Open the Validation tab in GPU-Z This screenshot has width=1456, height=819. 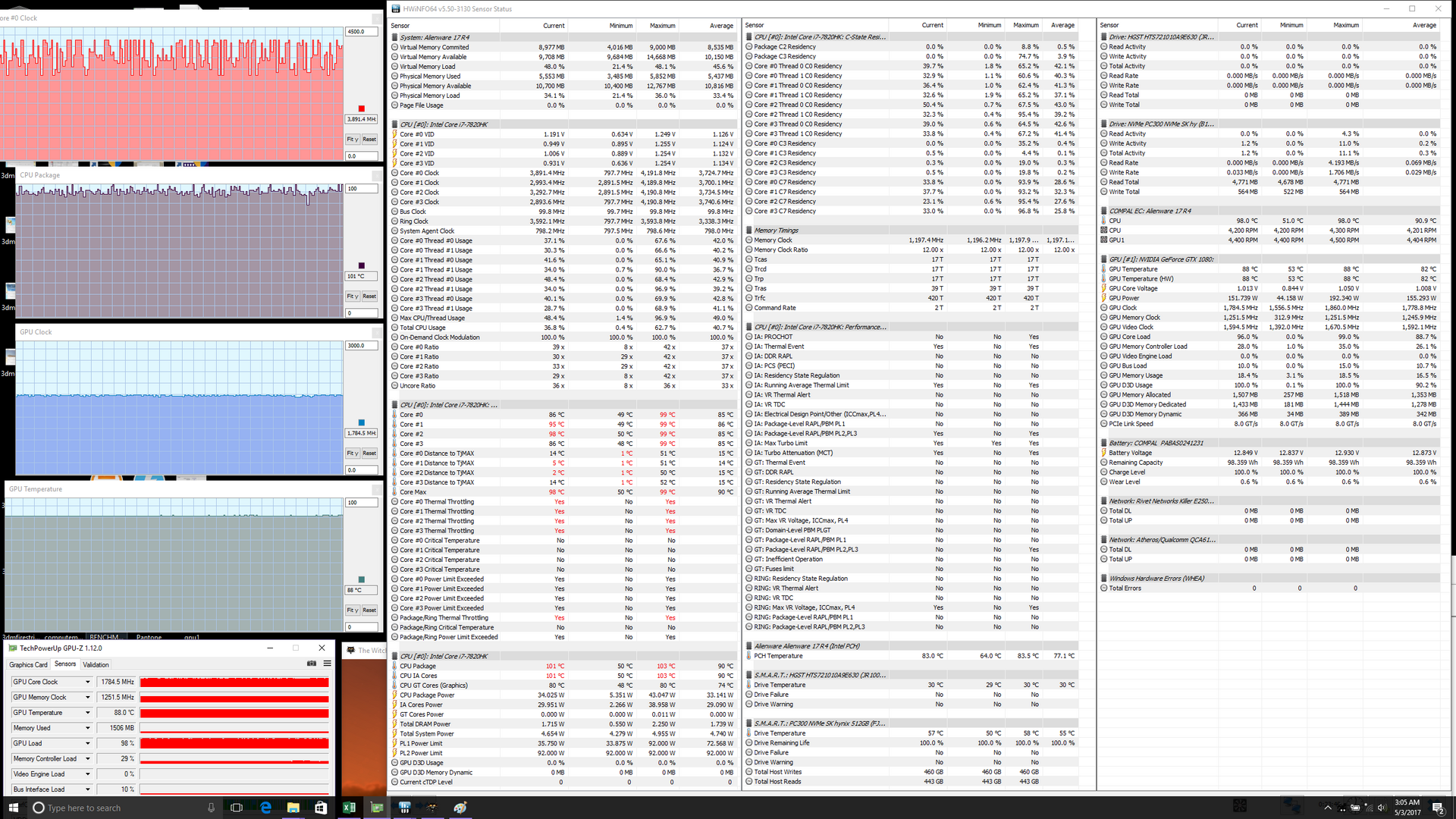96,664
